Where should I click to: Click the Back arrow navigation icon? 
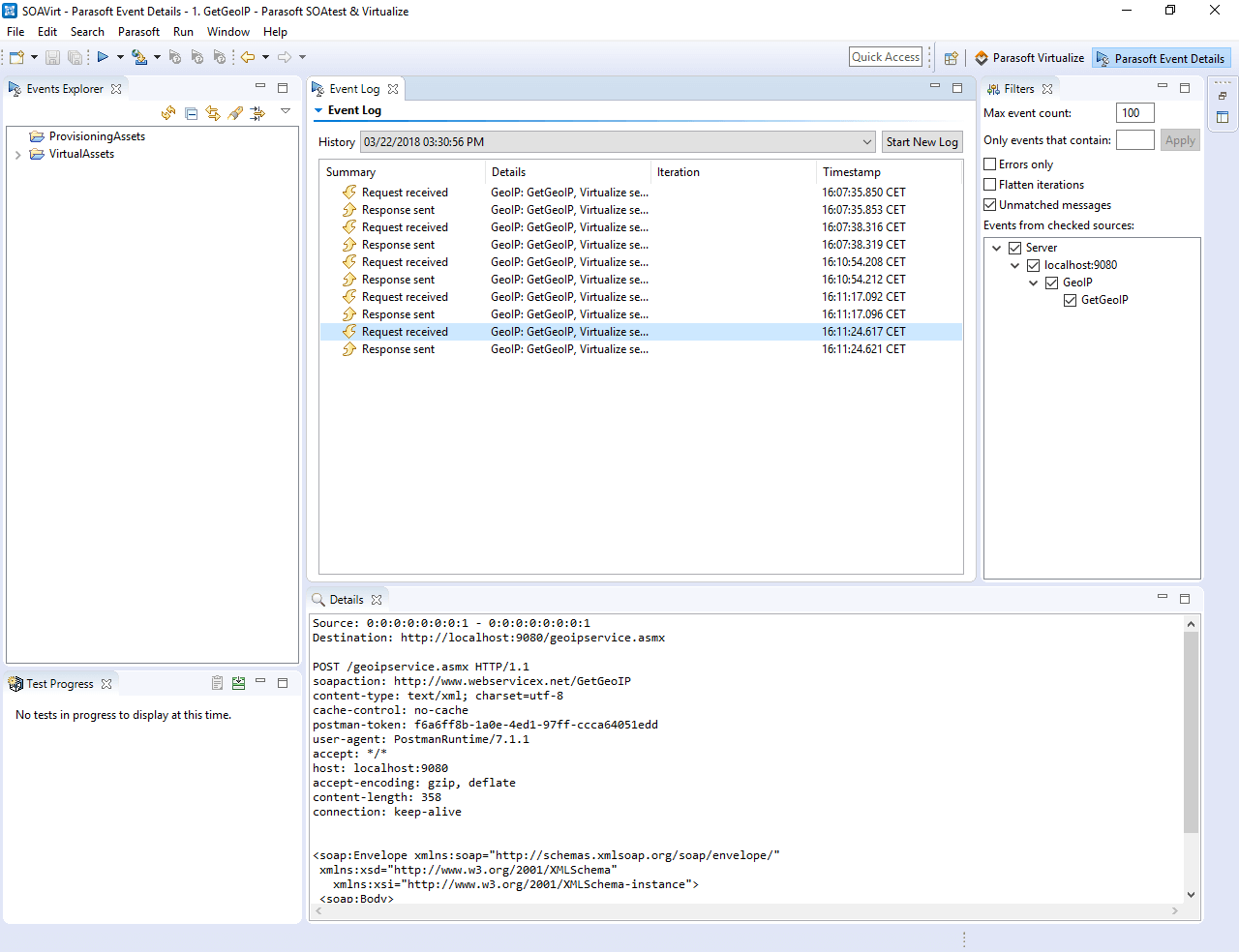[249, 57]
